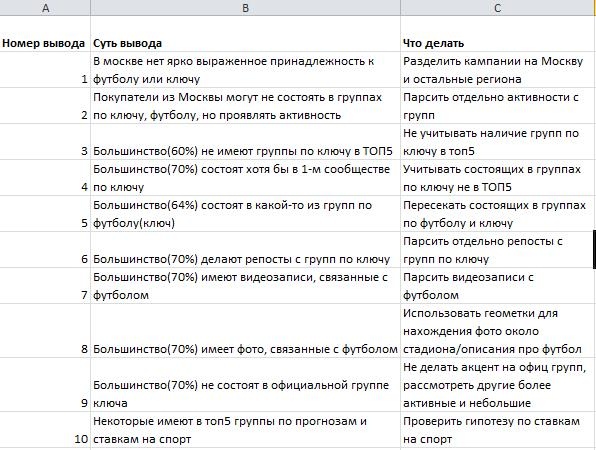The width and height of the screenshot is (596, 450).
Task: Click cell 'Большинство(70%) имеют видеозаписи'
Action: pyautogui.click(x=246, y=286)
